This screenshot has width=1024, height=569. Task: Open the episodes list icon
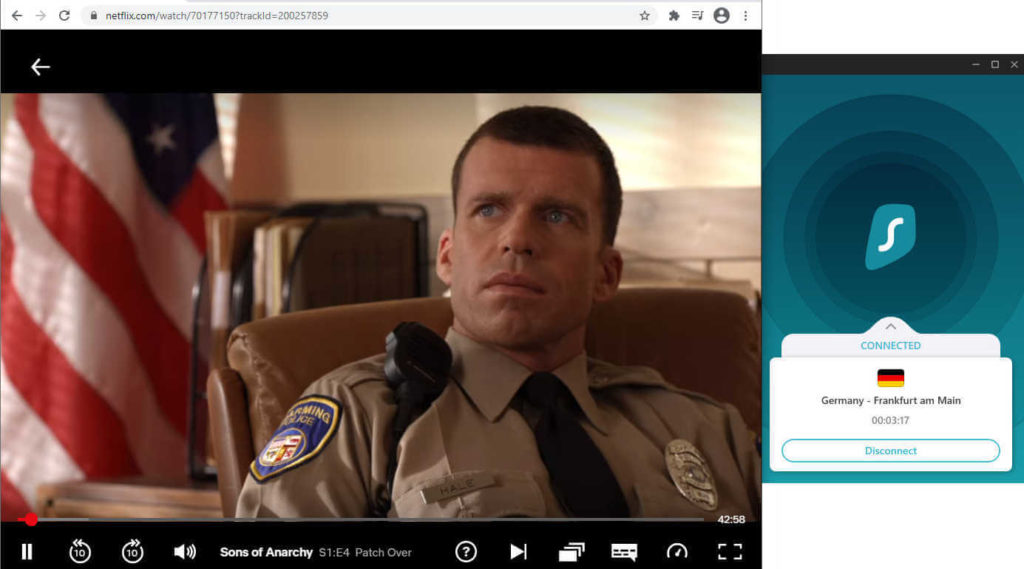click(x=571, y=552)
